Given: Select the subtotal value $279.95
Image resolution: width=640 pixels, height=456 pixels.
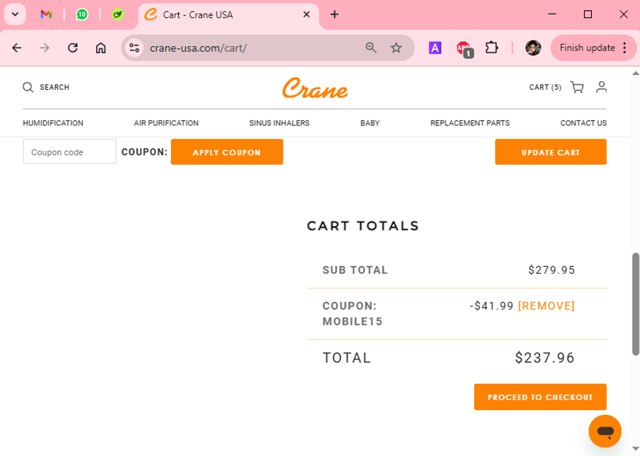Looking at the screenshot, I should point(551,270).
